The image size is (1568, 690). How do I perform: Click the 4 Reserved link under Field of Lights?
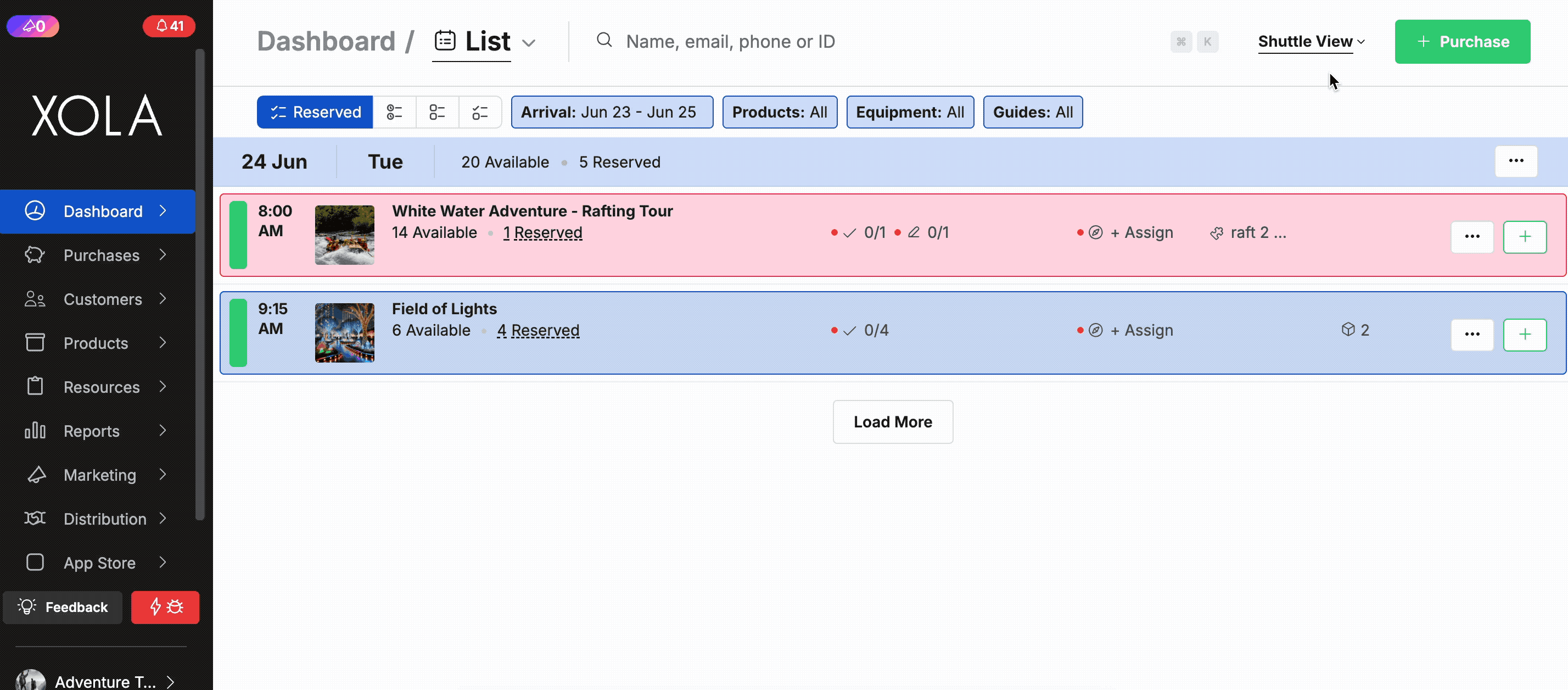(538, 330)
